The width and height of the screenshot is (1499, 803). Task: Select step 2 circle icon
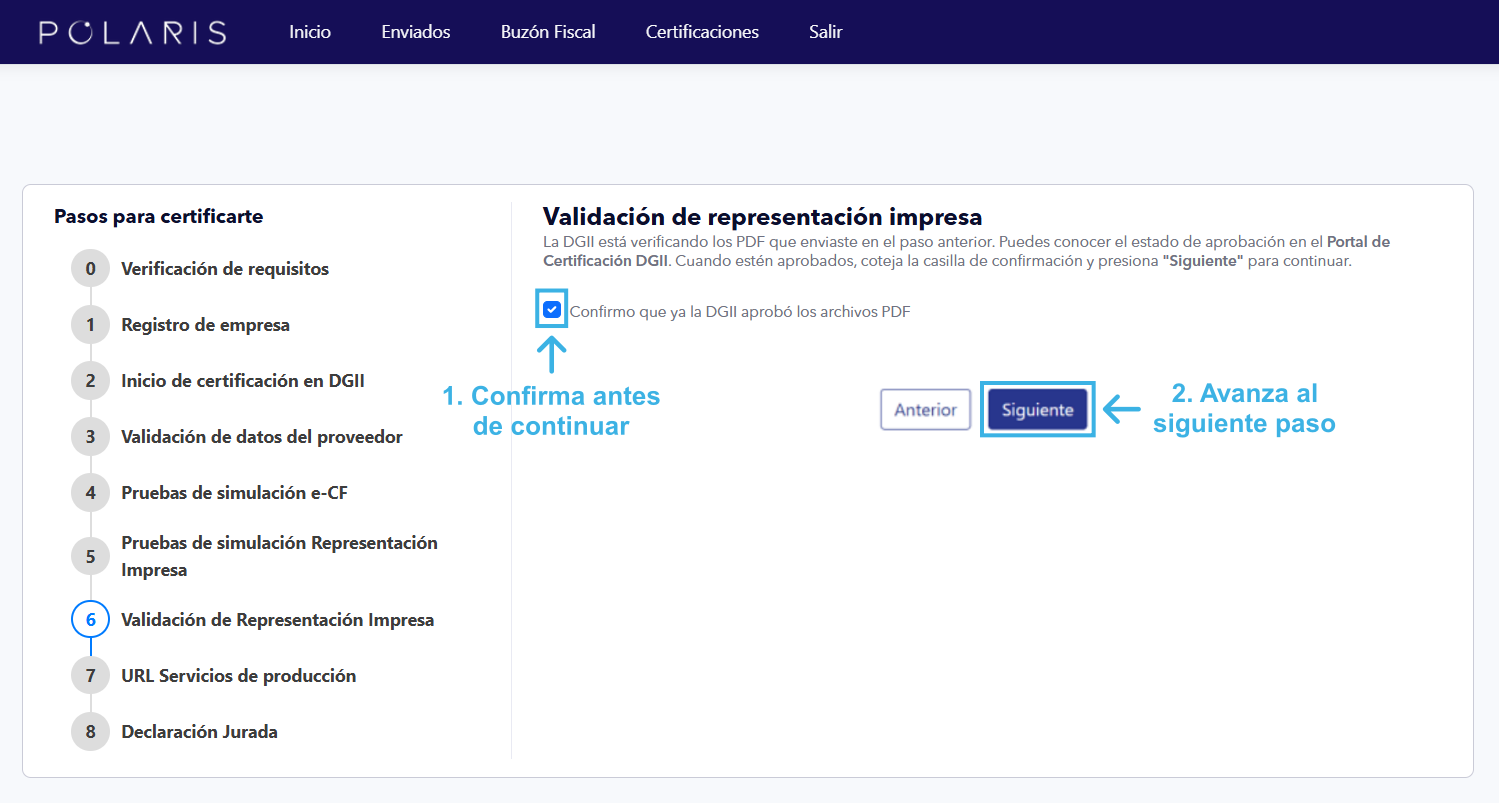coord(90,381)
